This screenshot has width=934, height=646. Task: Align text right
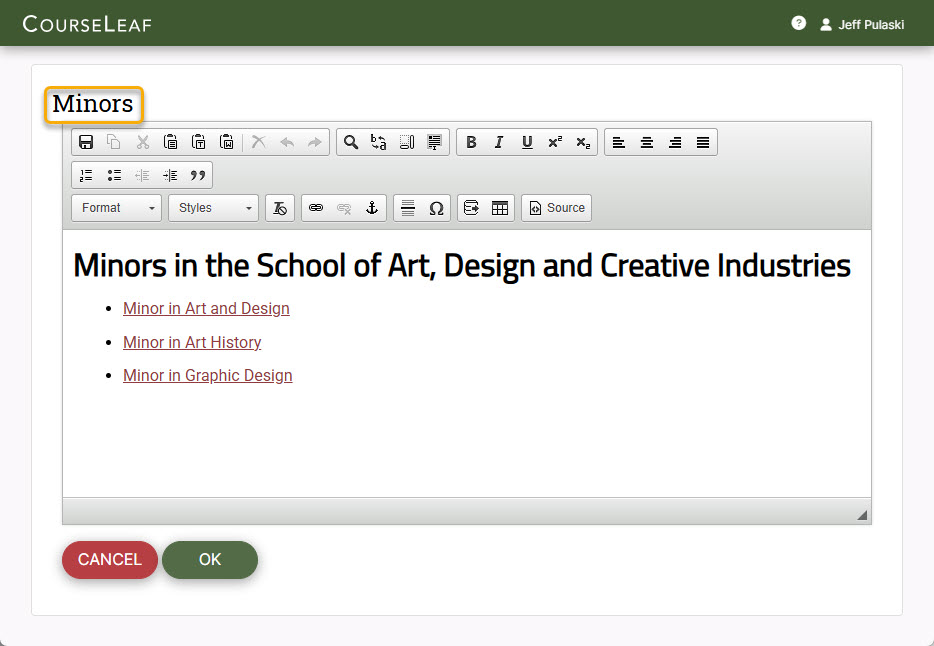pyautogui.click(x=675, y=142)
